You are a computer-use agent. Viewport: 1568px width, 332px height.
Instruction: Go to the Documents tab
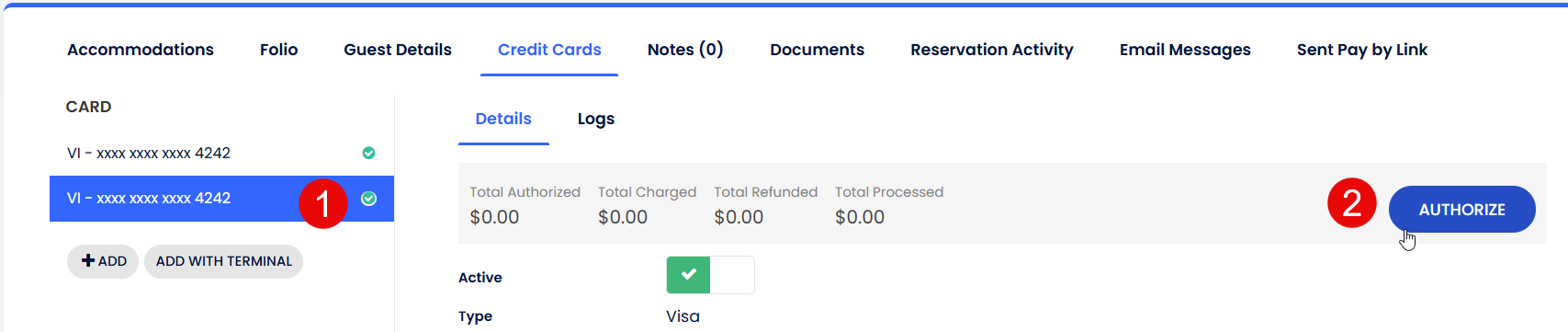[818, 50]
